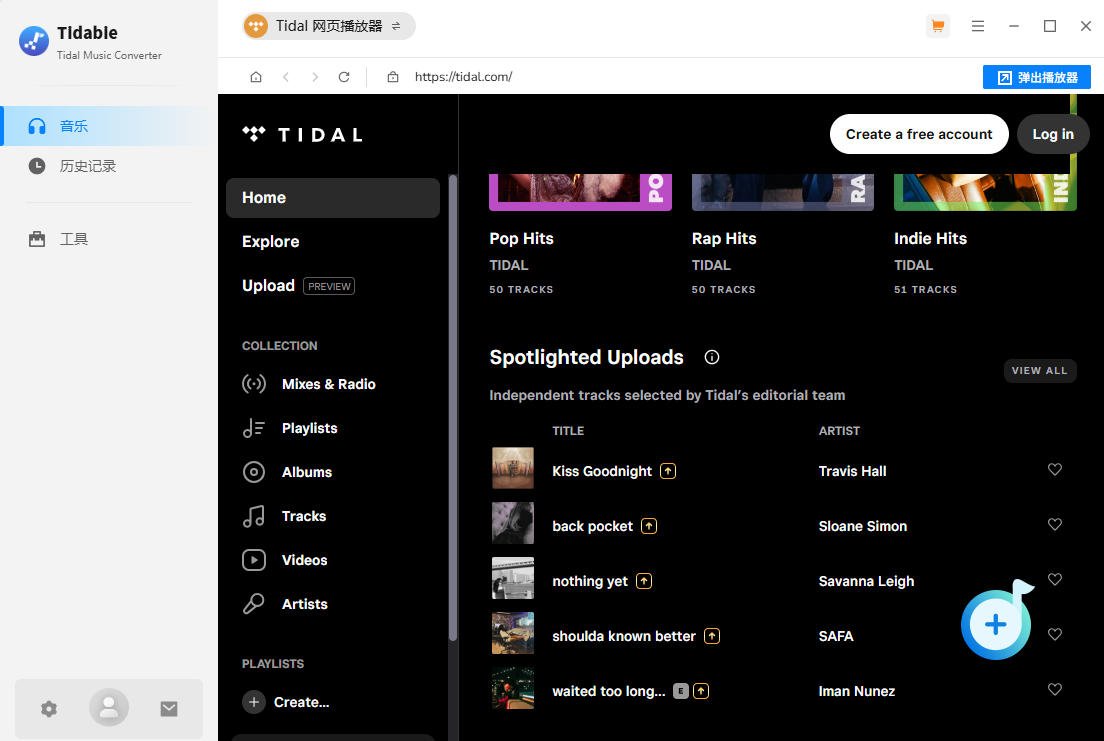Screen dimensions: 1104x741
Task: Open Pop Hits playlist cover
Action: coord(580,192)
